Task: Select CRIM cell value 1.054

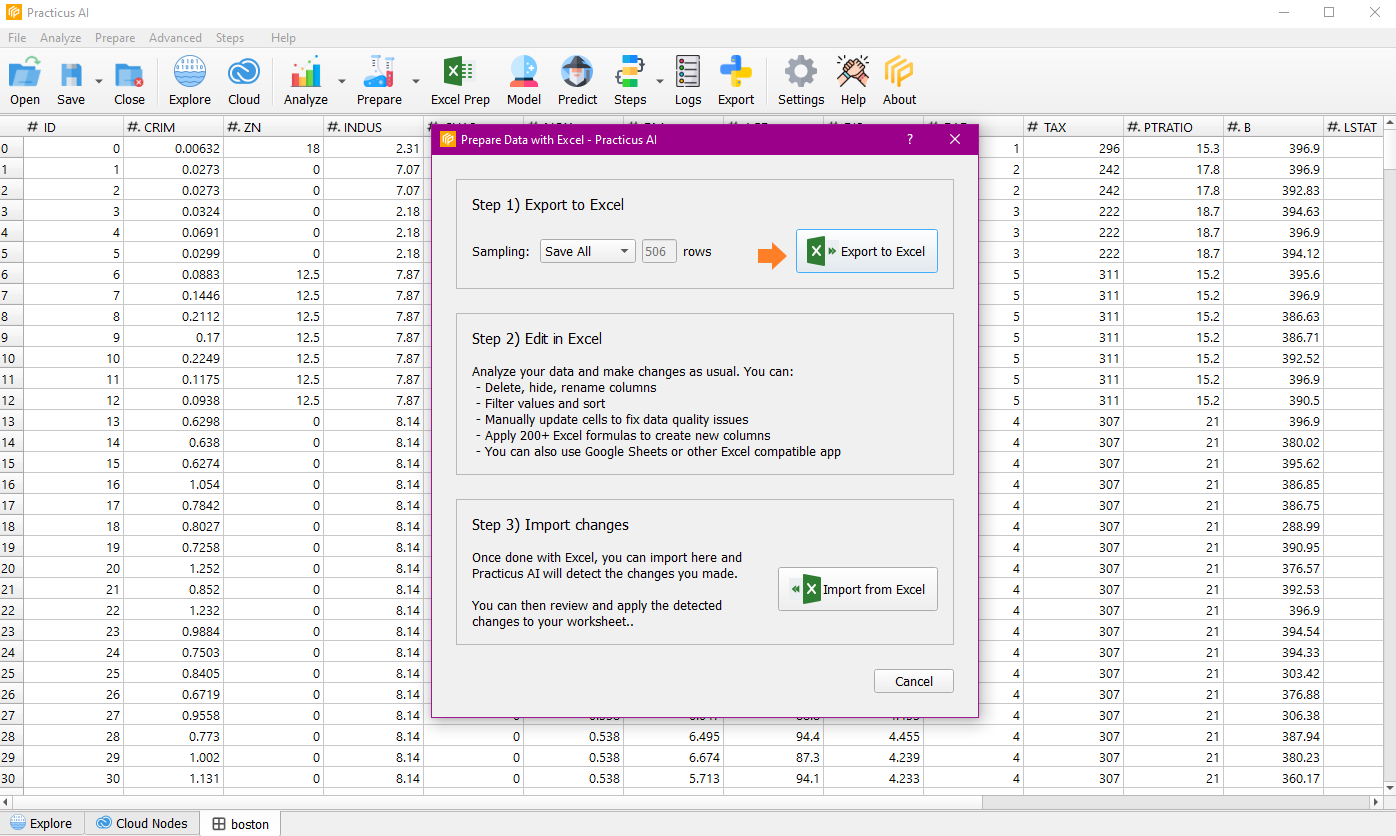Action: tap(173, 484)
